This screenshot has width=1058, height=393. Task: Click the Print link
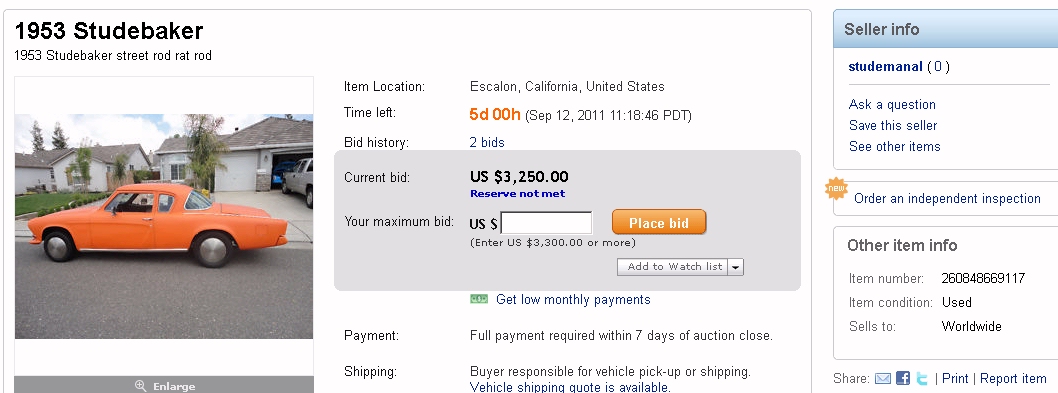[x=955, y=379]
